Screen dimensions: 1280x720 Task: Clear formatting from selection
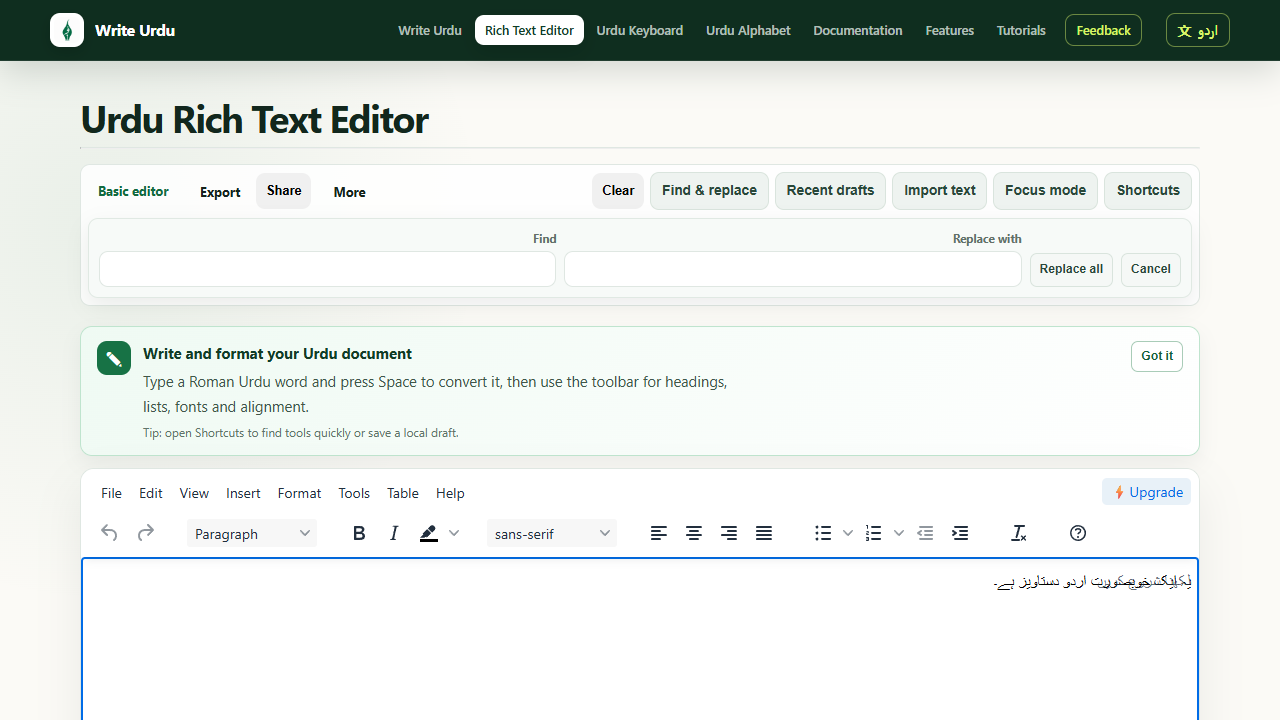pos(1019,533)
